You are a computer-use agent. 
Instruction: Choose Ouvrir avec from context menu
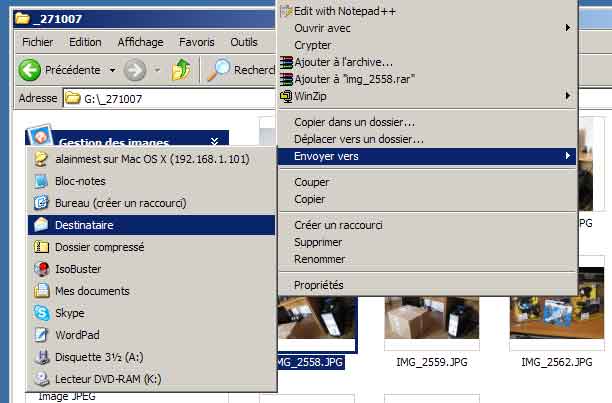point(427,28)
